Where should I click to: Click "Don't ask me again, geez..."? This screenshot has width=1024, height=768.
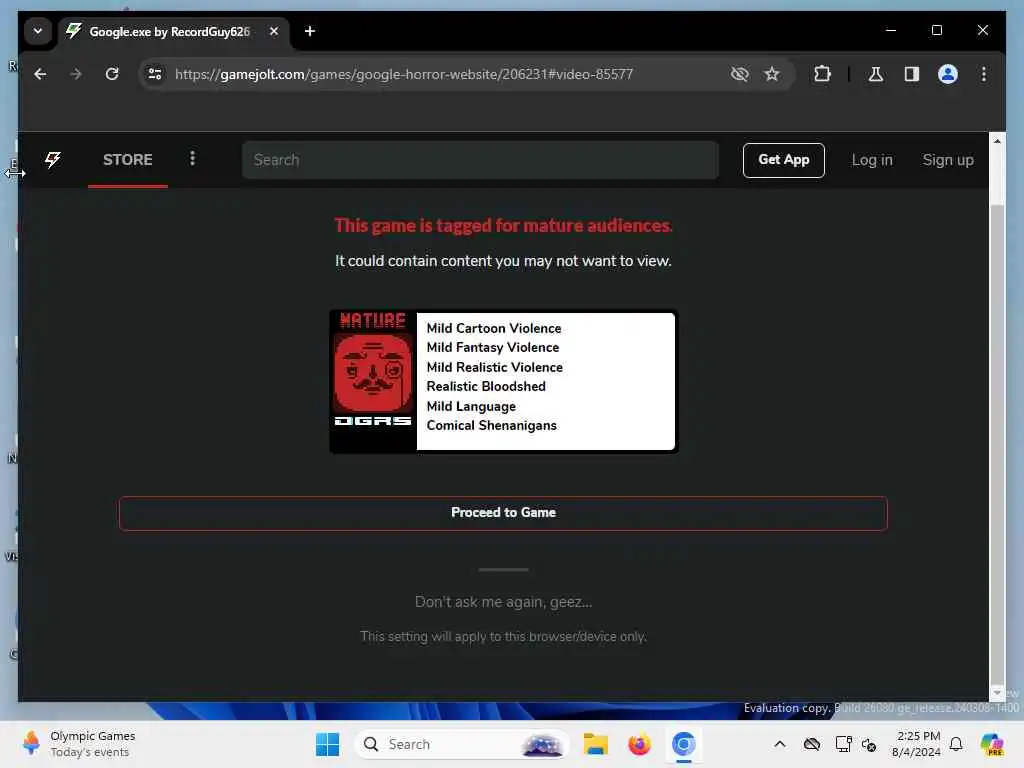503,601
